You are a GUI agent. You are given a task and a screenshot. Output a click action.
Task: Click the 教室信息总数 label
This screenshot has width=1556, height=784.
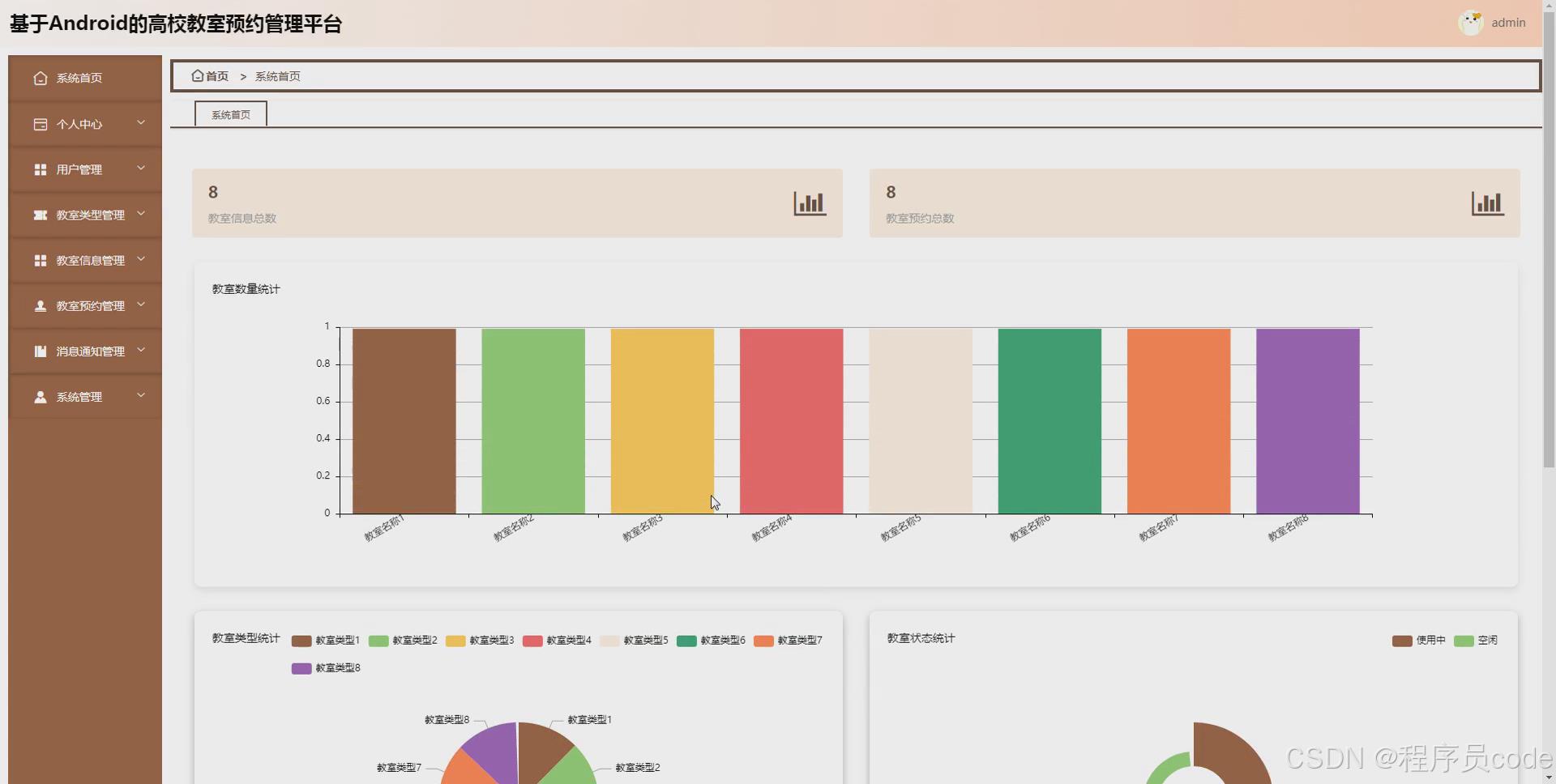point(242,218)
